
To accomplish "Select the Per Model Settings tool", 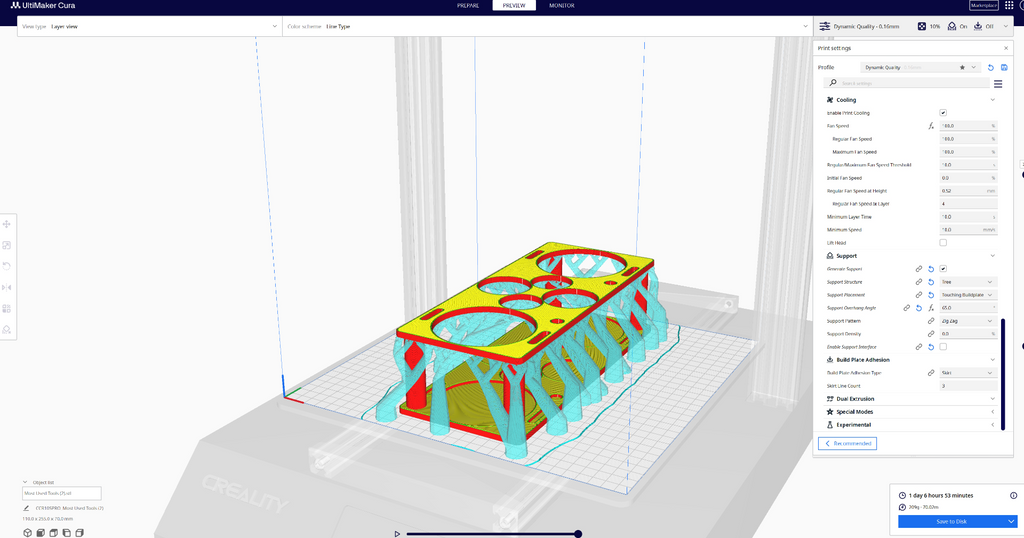I will tap(7, 308).
